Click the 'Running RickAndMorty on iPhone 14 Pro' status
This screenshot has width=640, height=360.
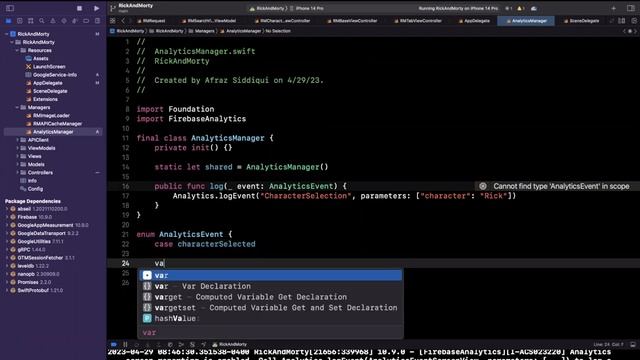[458, 8]
